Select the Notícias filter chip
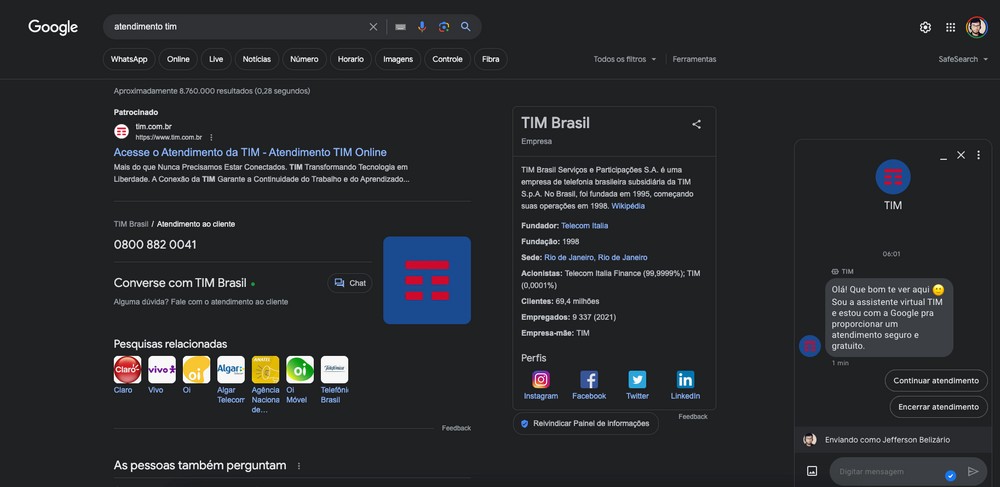Image resolution: width=1000 pixels, height=487 pixels. (x=256, y=59)
